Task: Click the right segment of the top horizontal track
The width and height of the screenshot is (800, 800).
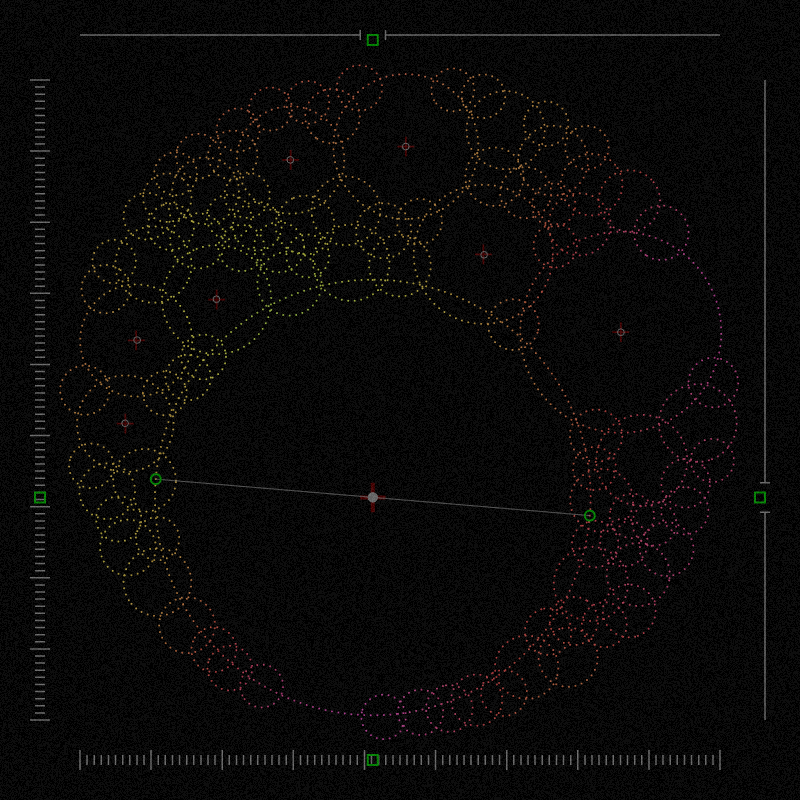Action: [552, 35]
